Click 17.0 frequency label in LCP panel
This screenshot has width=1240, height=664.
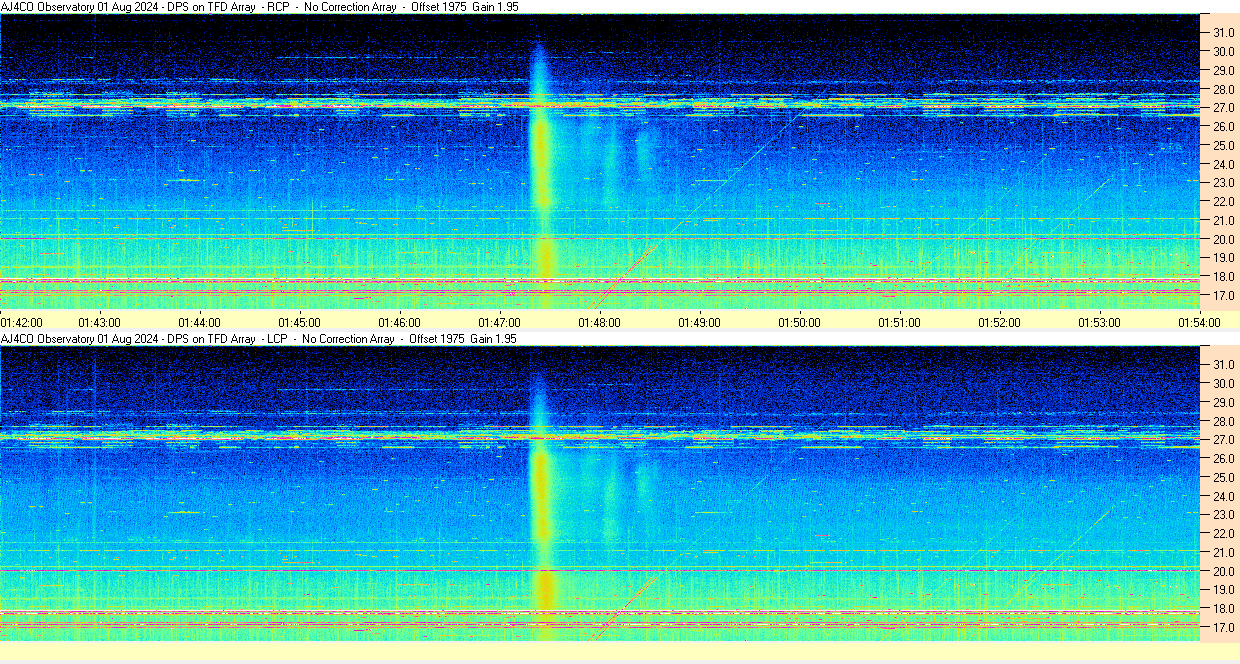click(1224, 628)
